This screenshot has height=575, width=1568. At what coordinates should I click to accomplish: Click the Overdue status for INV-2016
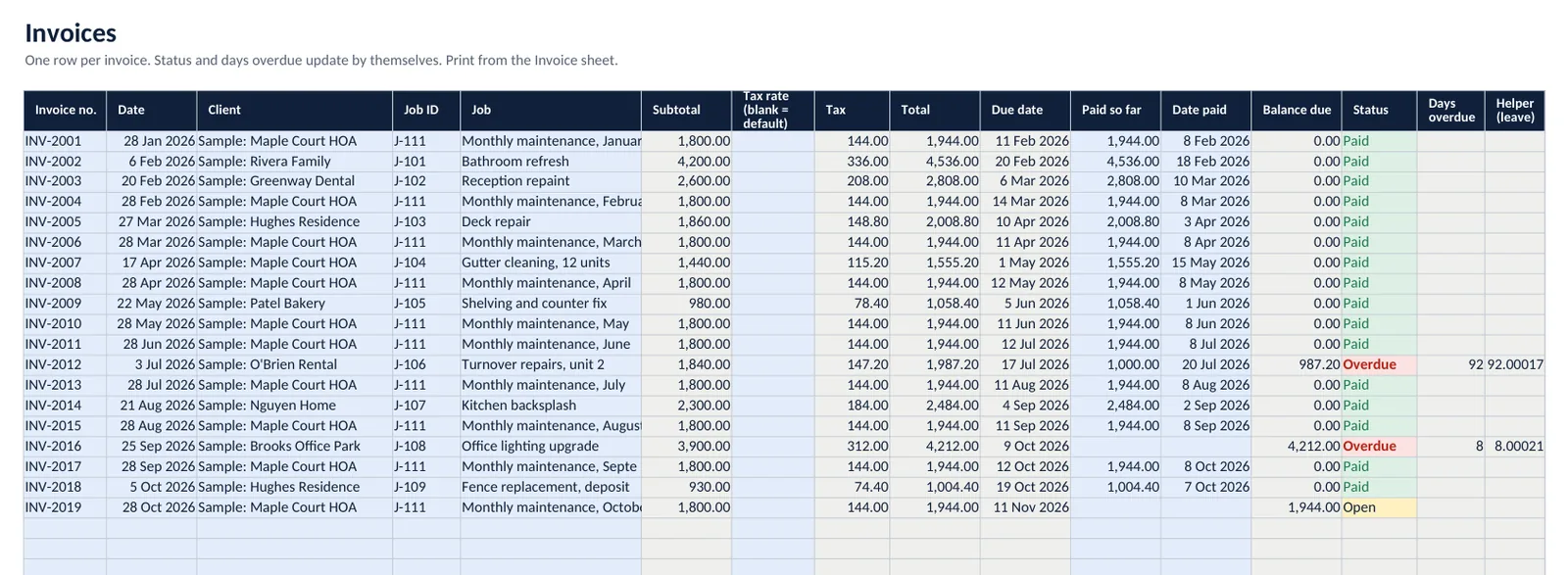[1379, 447]
